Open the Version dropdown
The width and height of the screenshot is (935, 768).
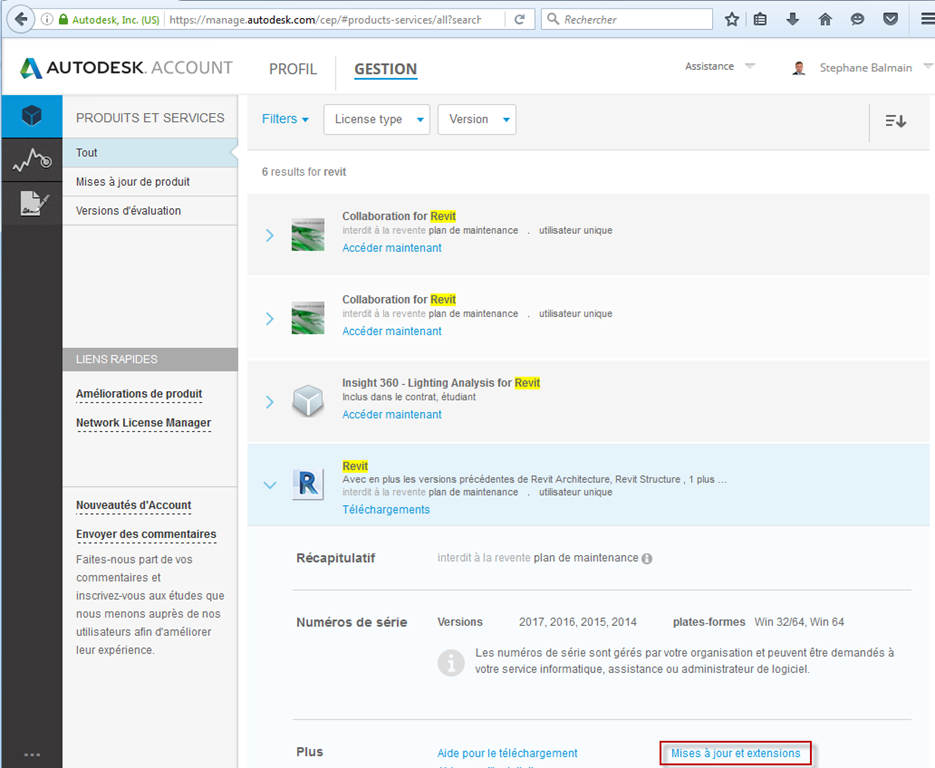coord(477,120)
